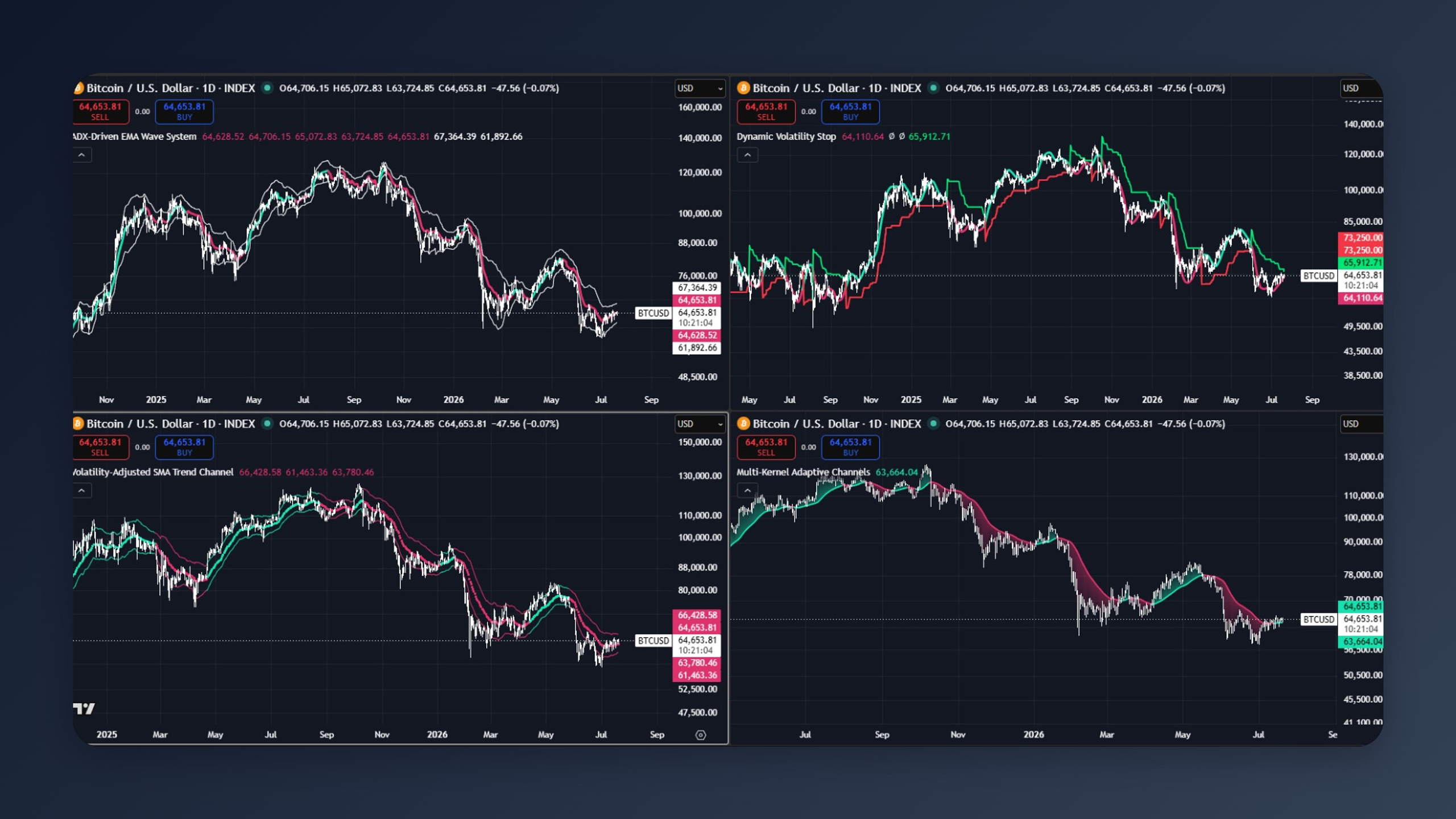1456x819 pixels.
Task: Click BUY button in bottom-left chart
Action: coord(184,447)
